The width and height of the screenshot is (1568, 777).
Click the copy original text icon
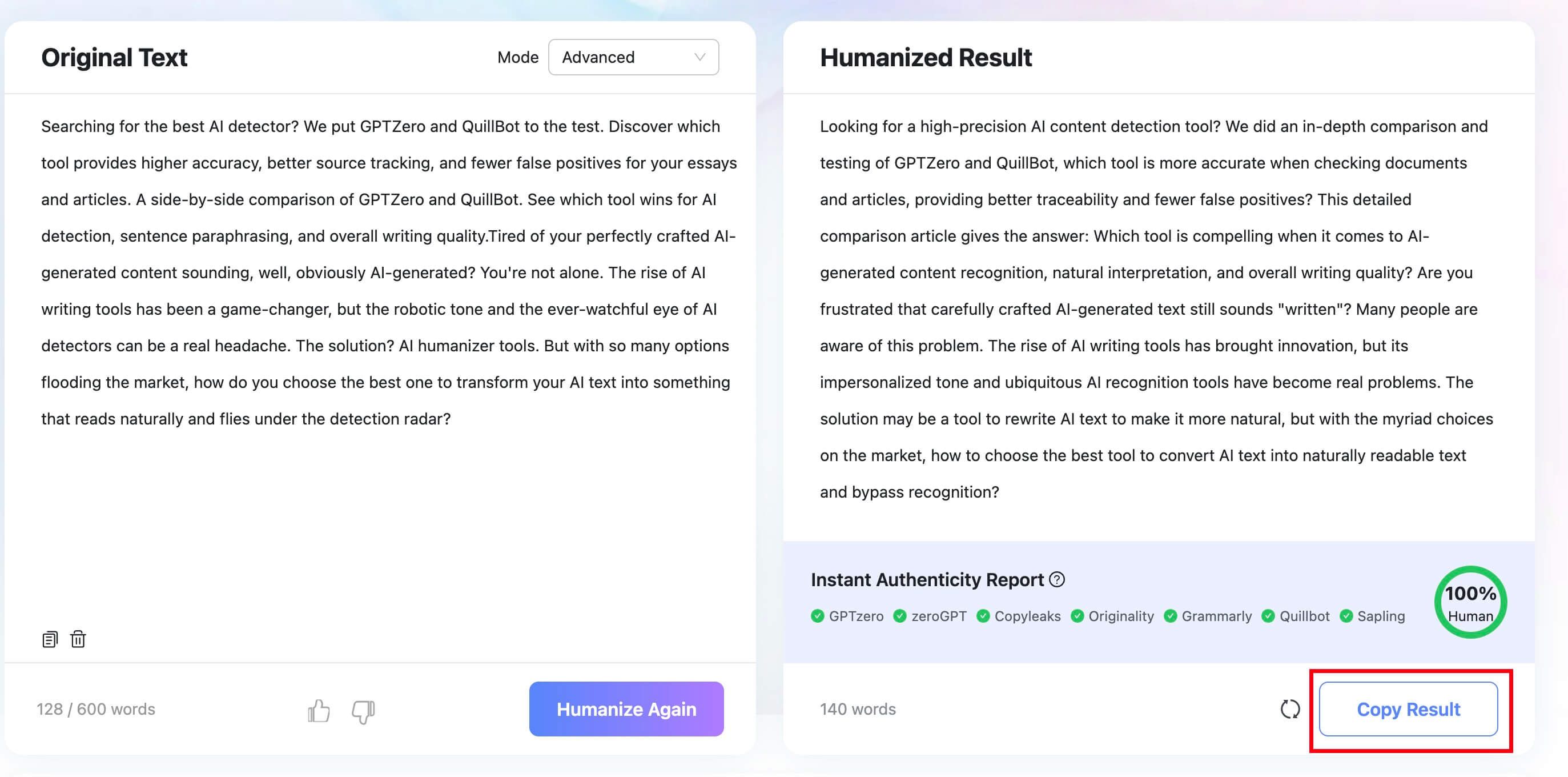[50, 639]
